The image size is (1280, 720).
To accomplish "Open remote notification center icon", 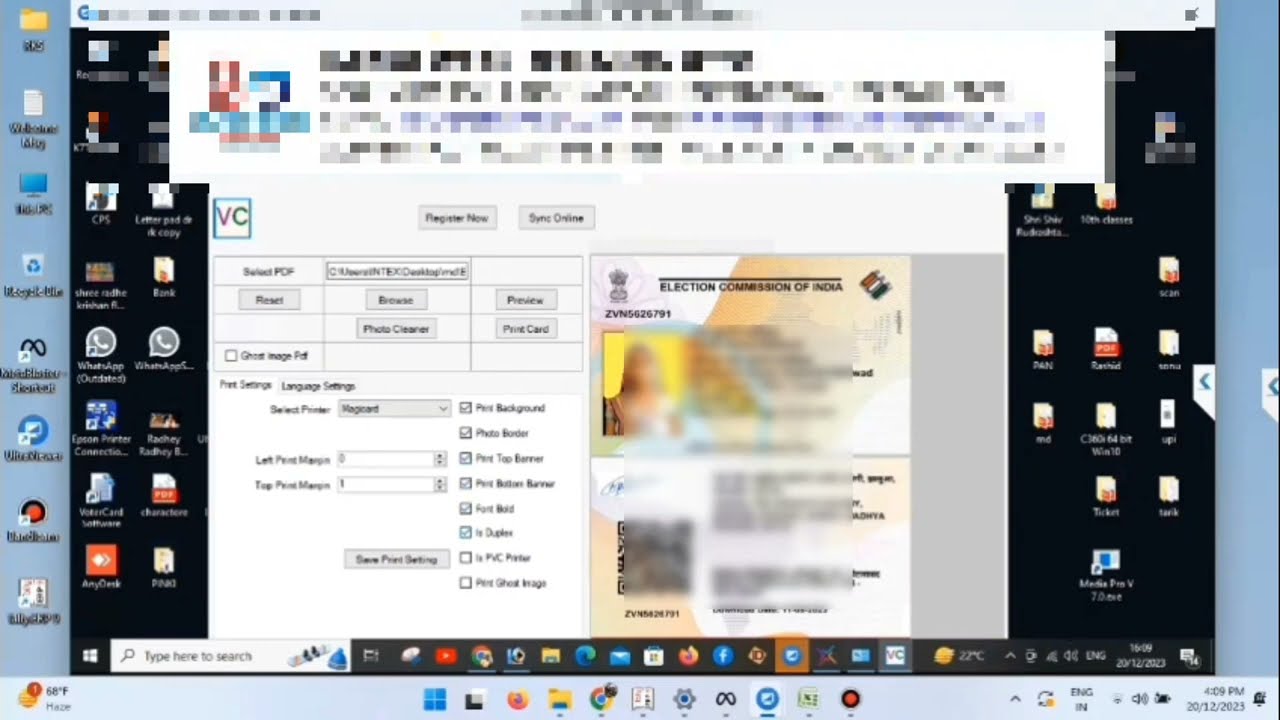I will coord(1189,656).
